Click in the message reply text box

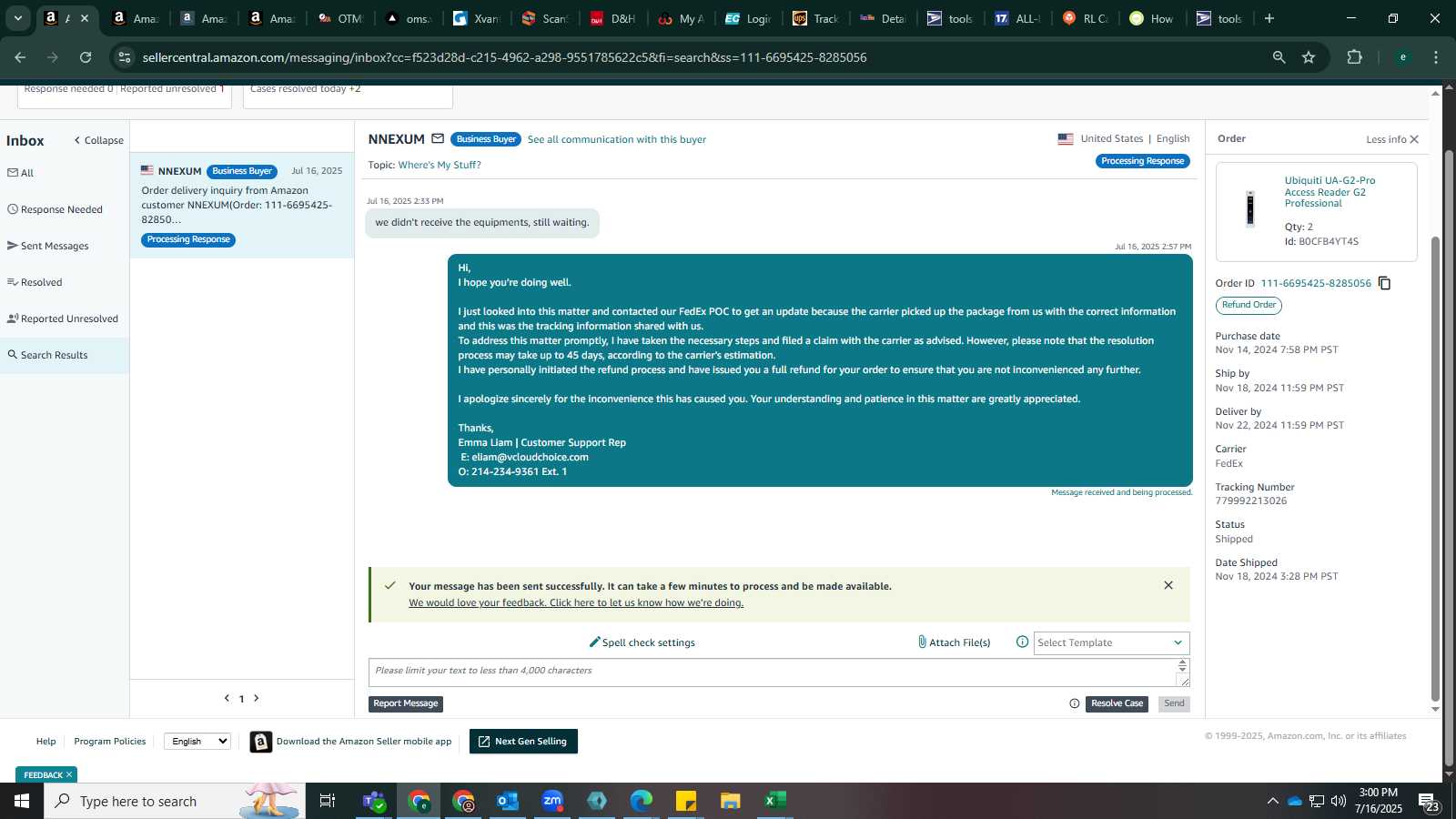click(x=772, y=672)
